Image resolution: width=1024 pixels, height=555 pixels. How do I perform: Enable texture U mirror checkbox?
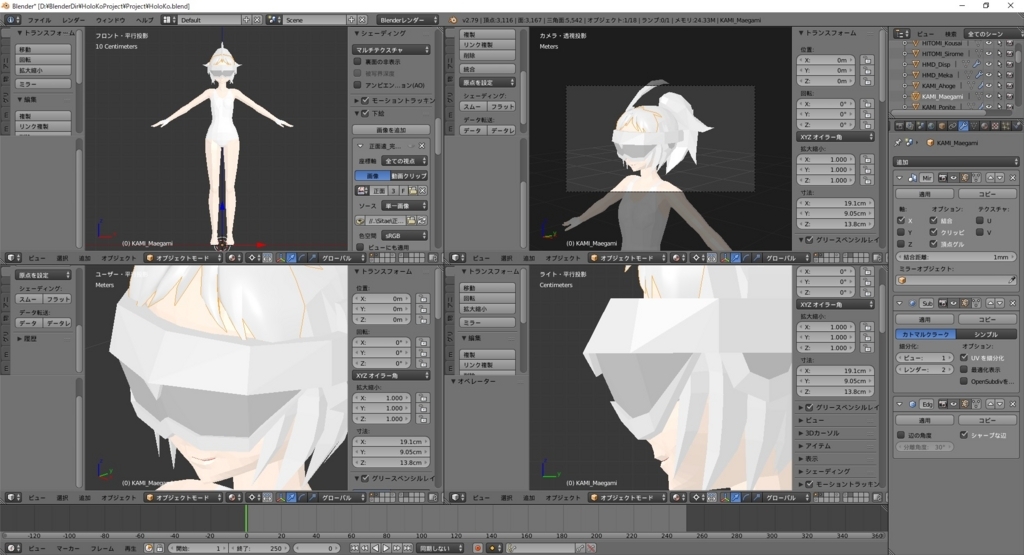(980, 220)
